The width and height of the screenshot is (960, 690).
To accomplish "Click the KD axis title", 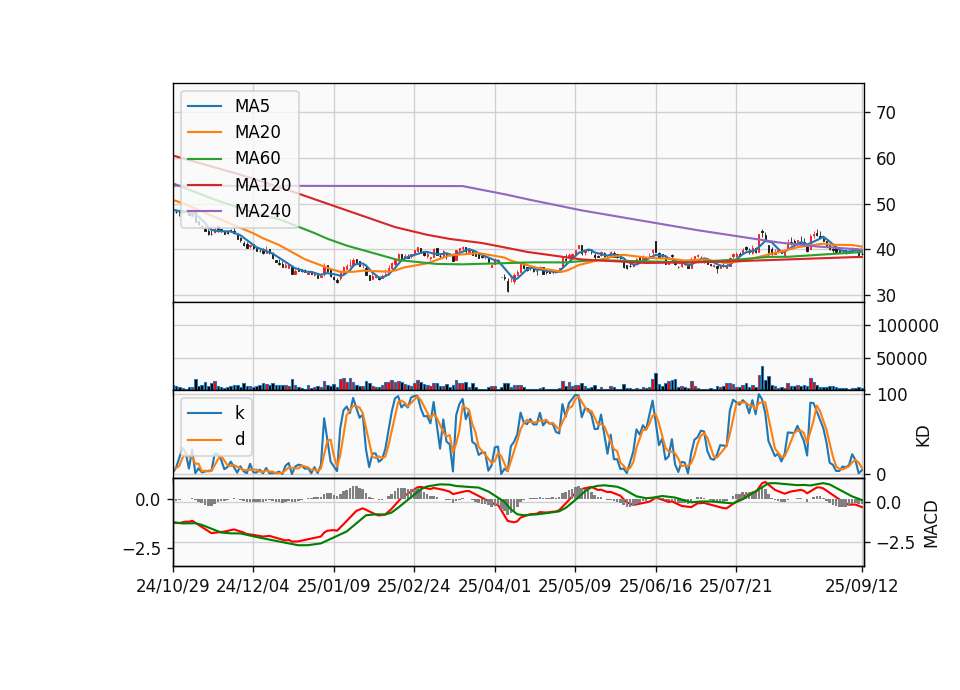I will click(x=923, y=436).
